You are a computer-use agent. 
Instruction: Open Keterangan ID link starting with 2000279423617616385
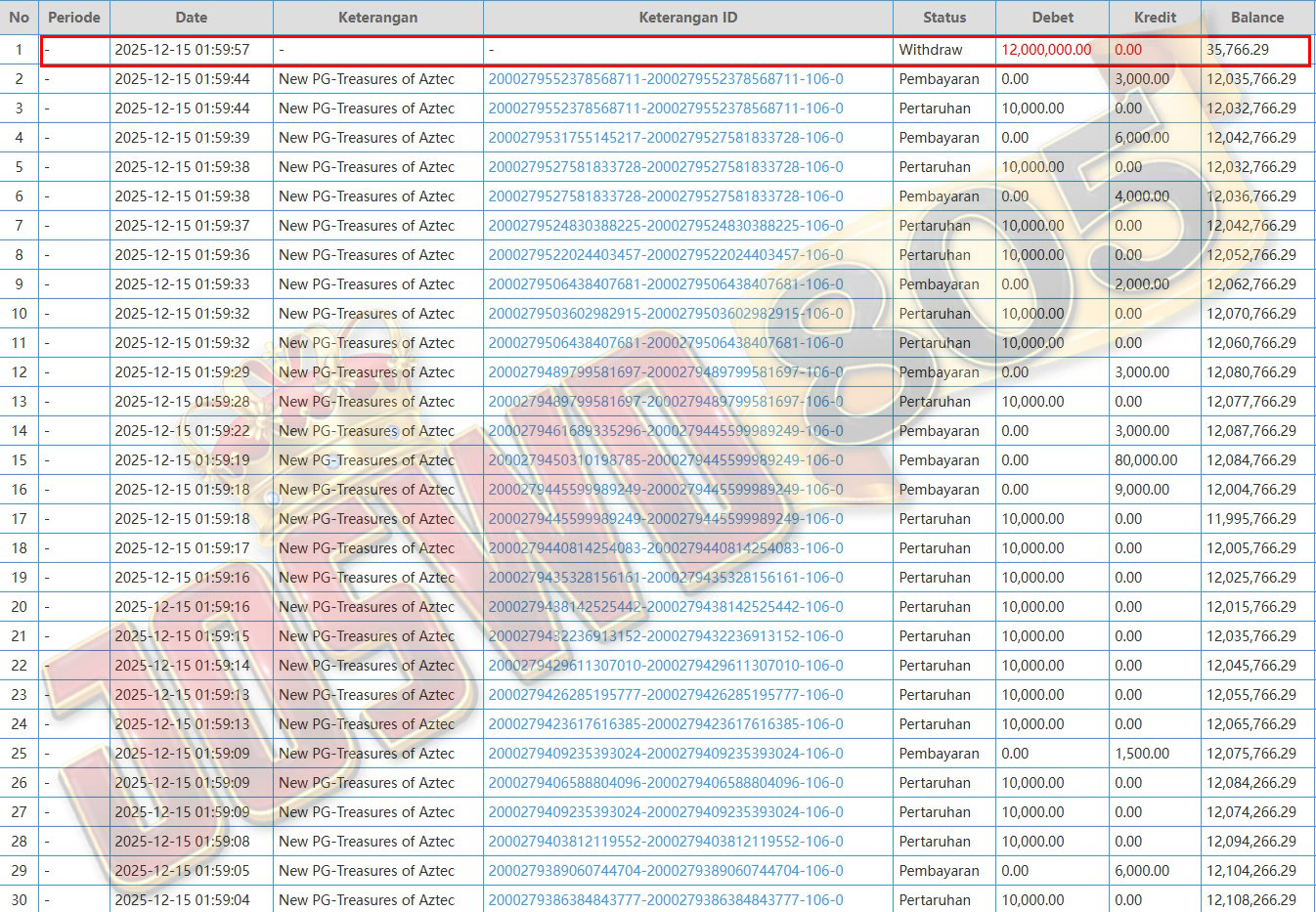(665, 724)
